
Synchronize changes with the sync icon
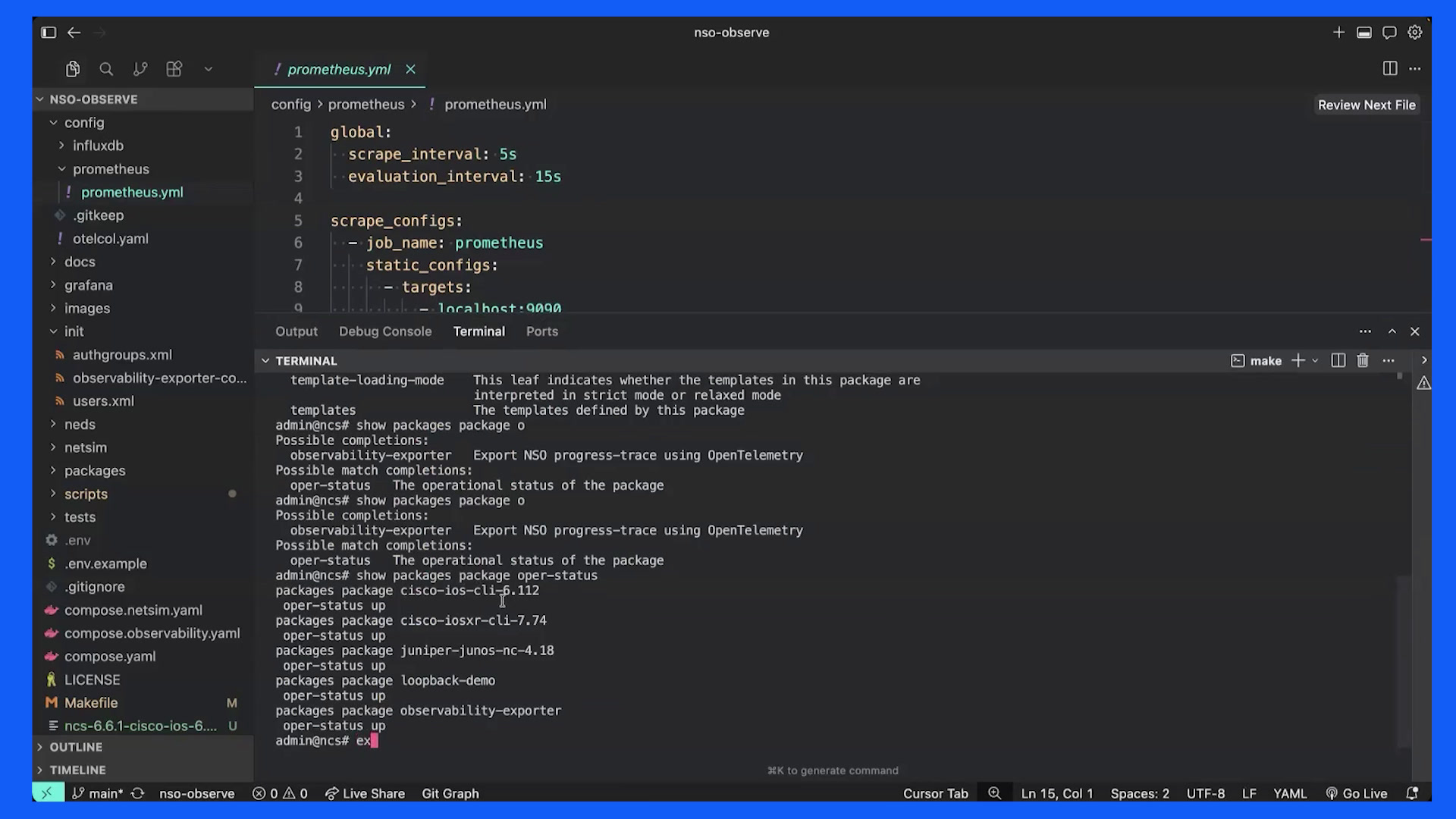[138, 793]
